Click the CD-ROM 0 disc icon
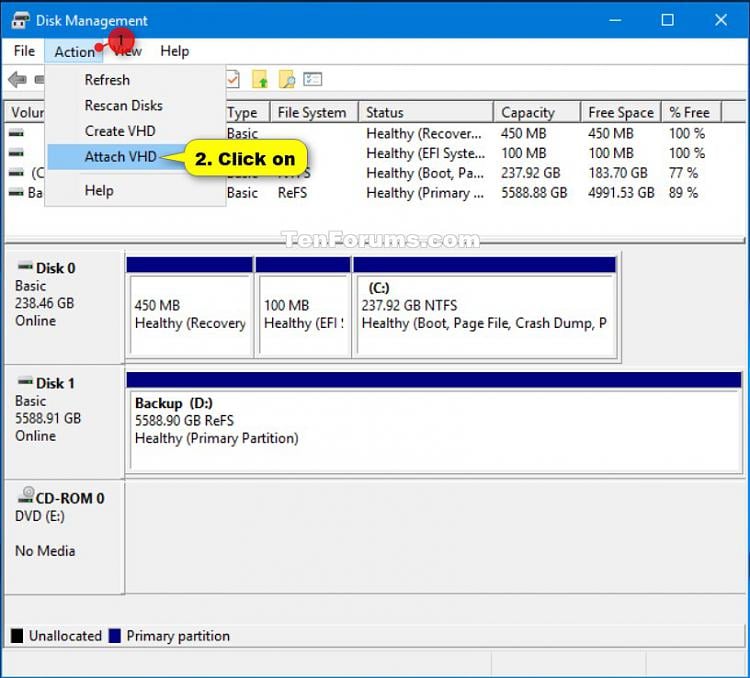 click(26, 495)
